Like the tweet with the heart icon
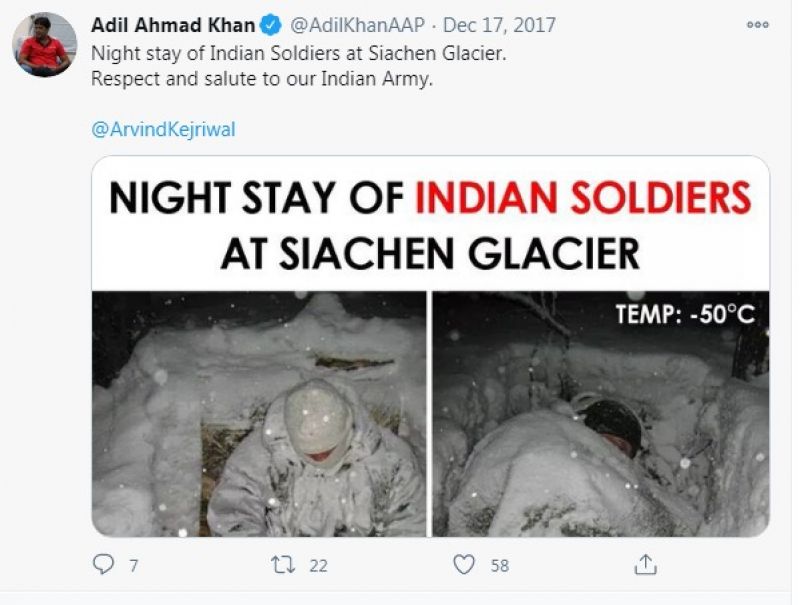Screen dimensions: 800x605 point(463,565)
